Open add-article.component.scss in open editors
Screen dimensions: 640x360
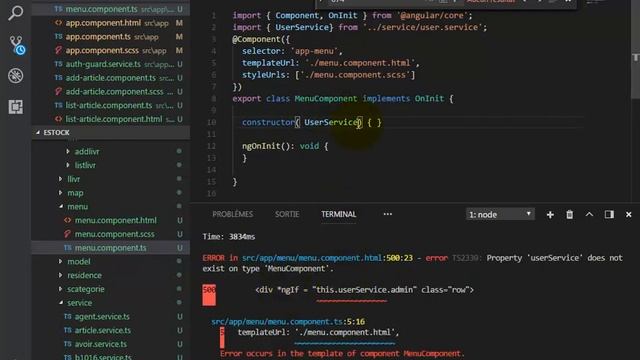[114, 92]
